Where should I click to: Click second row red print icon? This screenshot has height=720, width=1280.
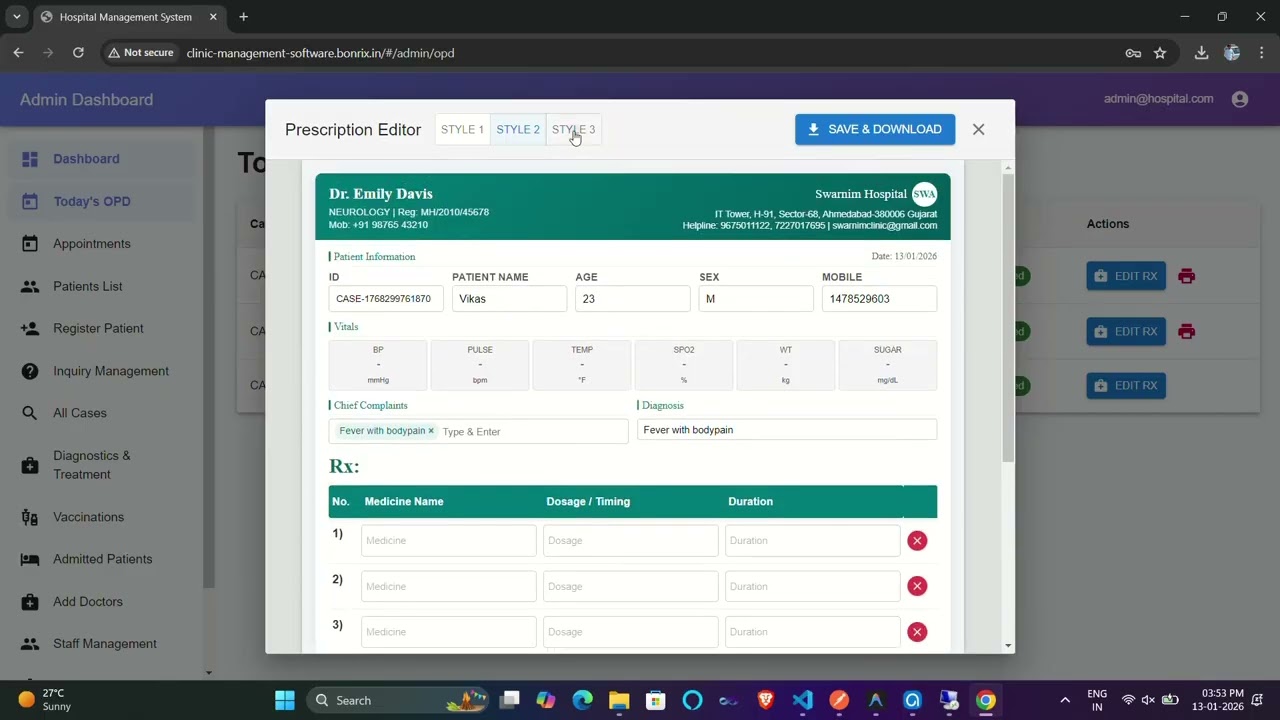[x=1186, y=331]
